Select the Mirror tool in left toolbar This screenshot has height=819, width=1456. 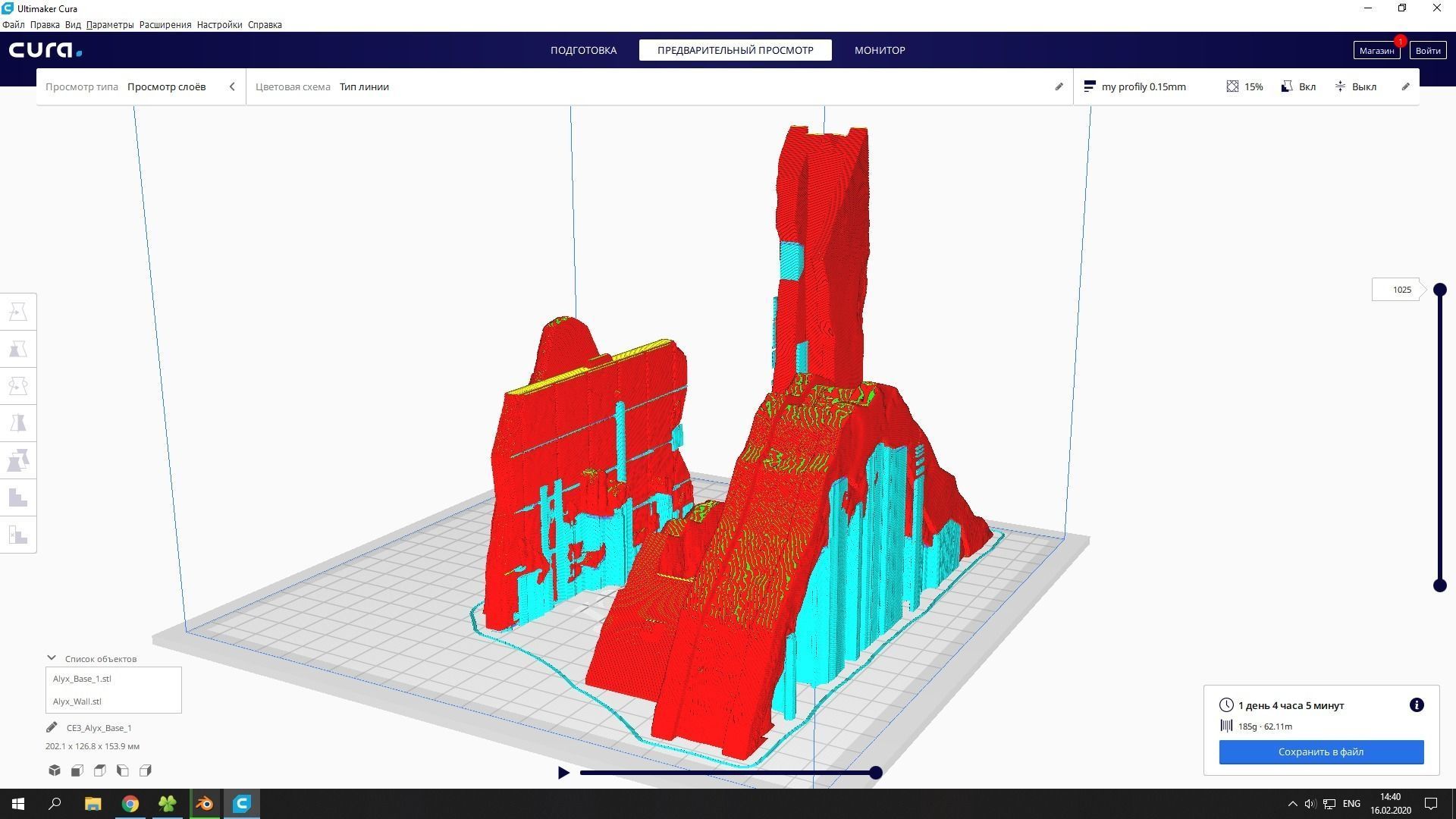(18, 423)
